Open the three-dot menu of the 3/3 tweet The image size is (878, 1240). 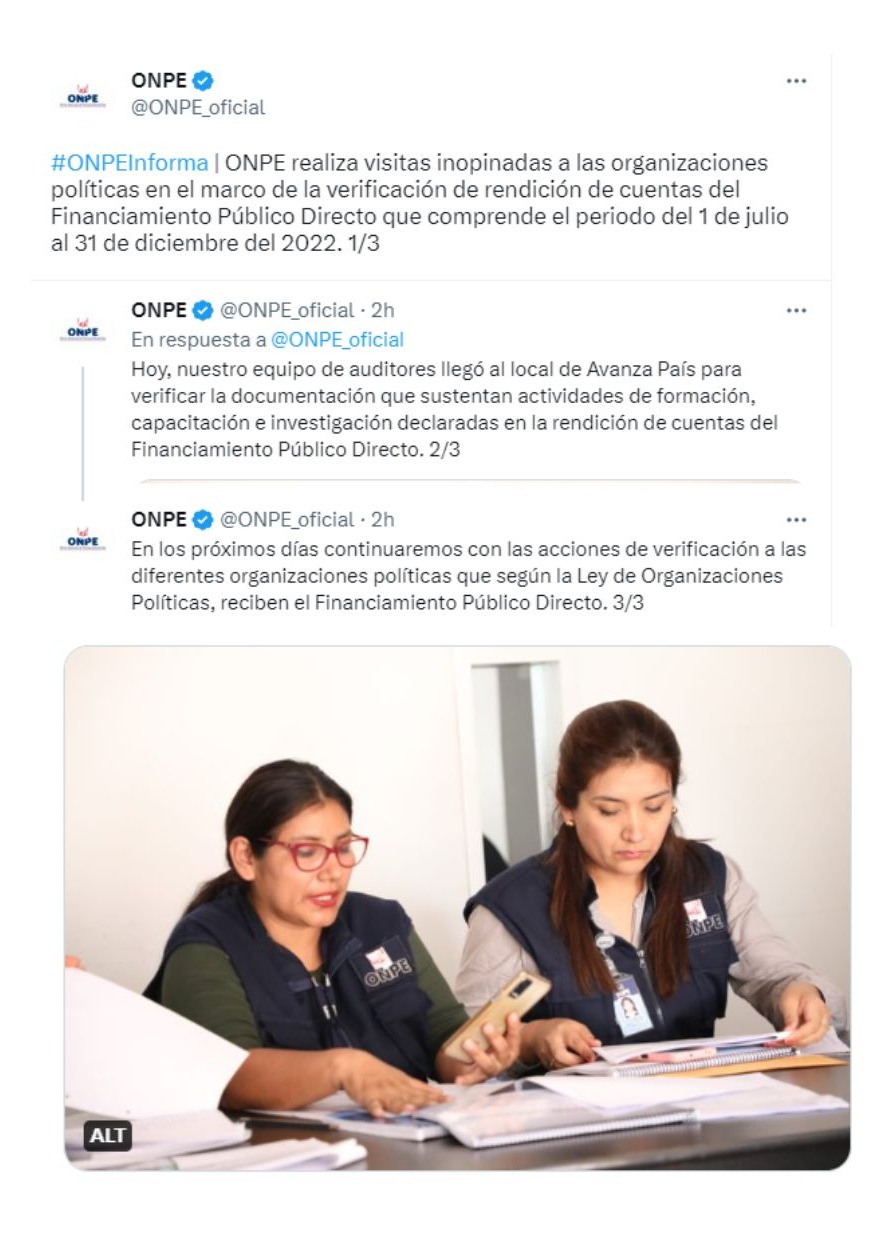pyautogui.click(x=796, y=520)
